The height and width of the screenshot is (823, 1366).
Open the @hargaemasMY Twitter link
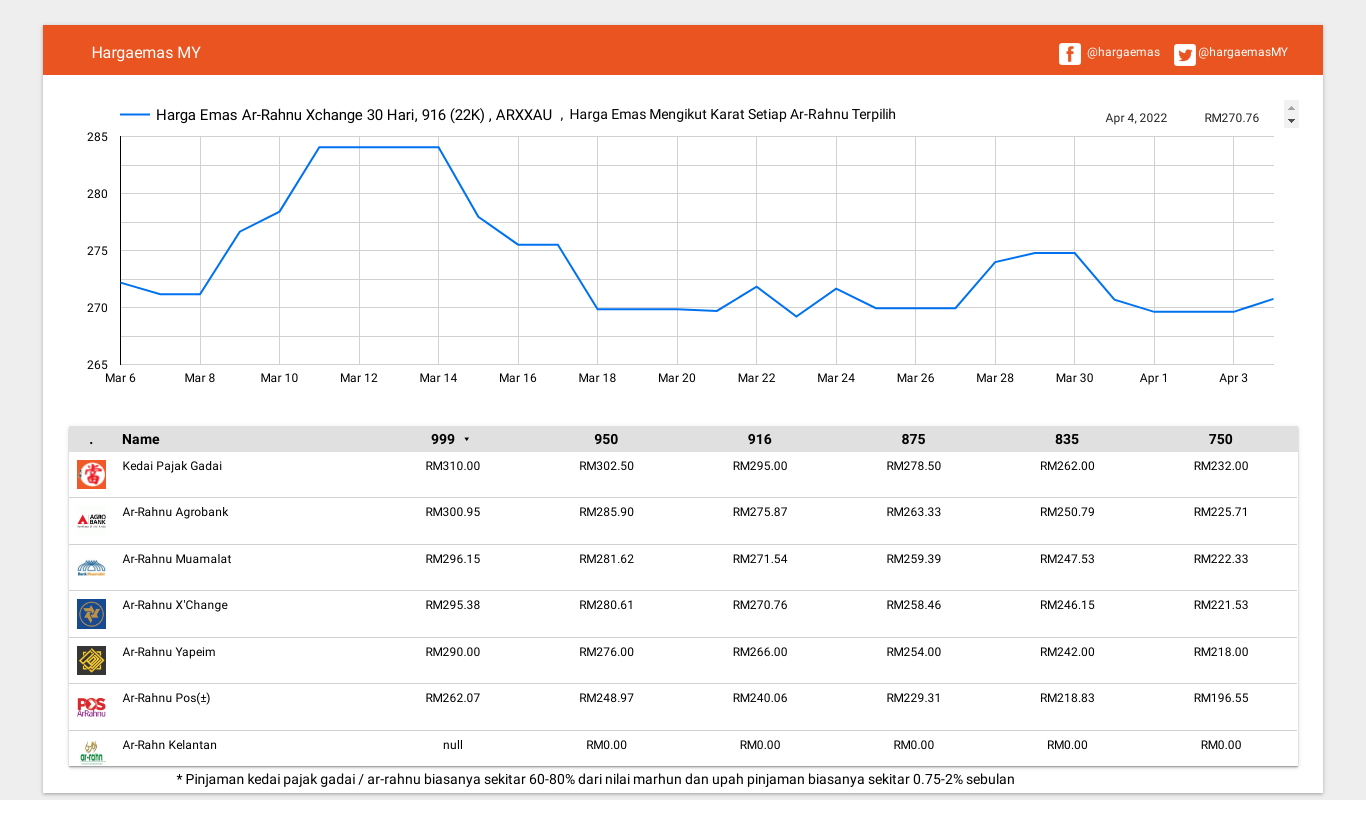(x=1243, y=52)
